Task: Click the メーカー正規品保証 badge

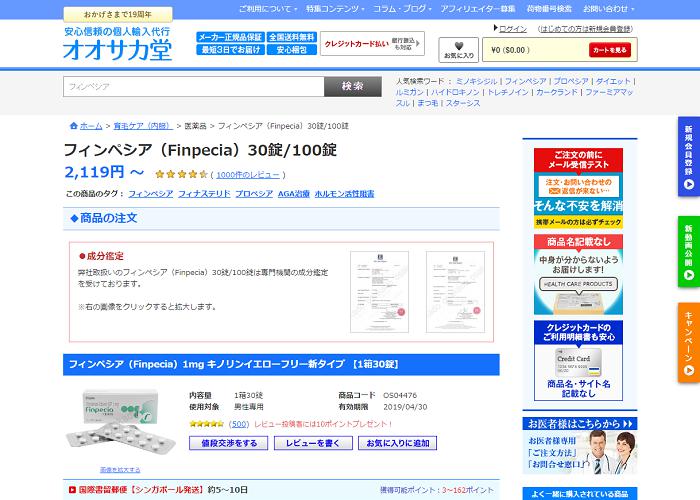Action: coord(230,37)
